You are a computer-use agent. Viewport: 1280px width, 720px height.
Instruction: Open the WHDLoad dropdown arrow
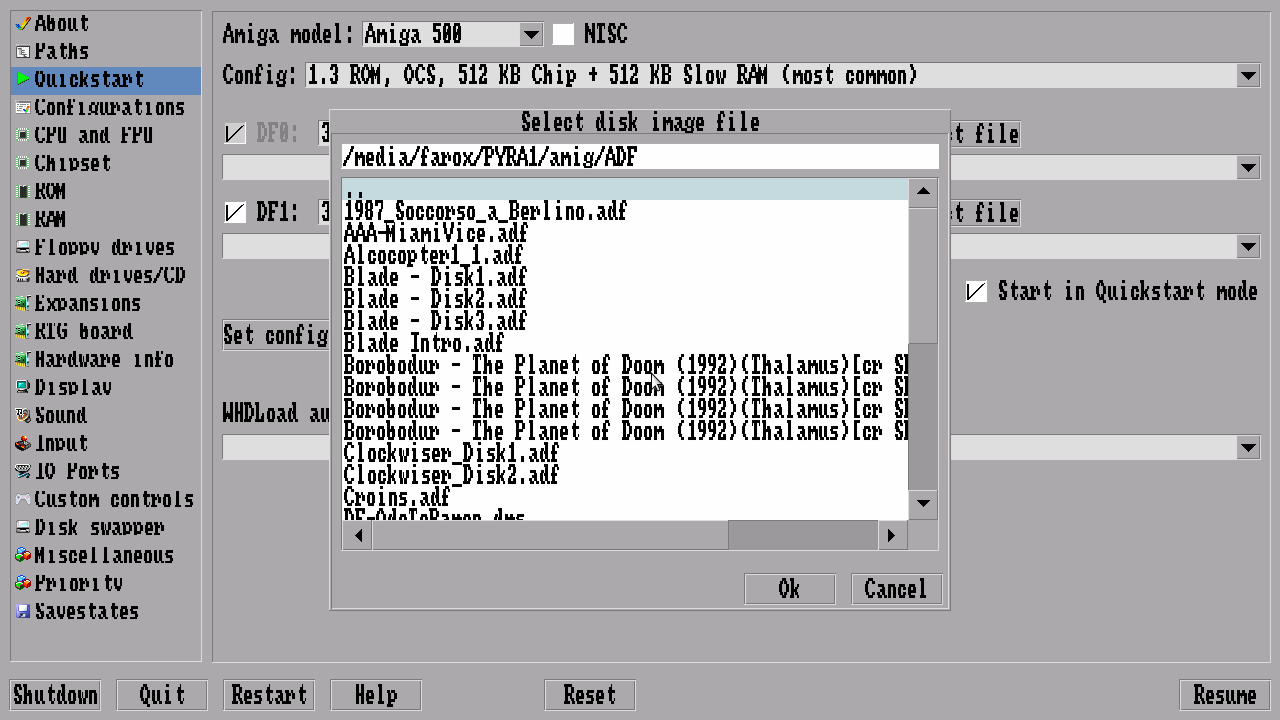tap(1247, 448)
